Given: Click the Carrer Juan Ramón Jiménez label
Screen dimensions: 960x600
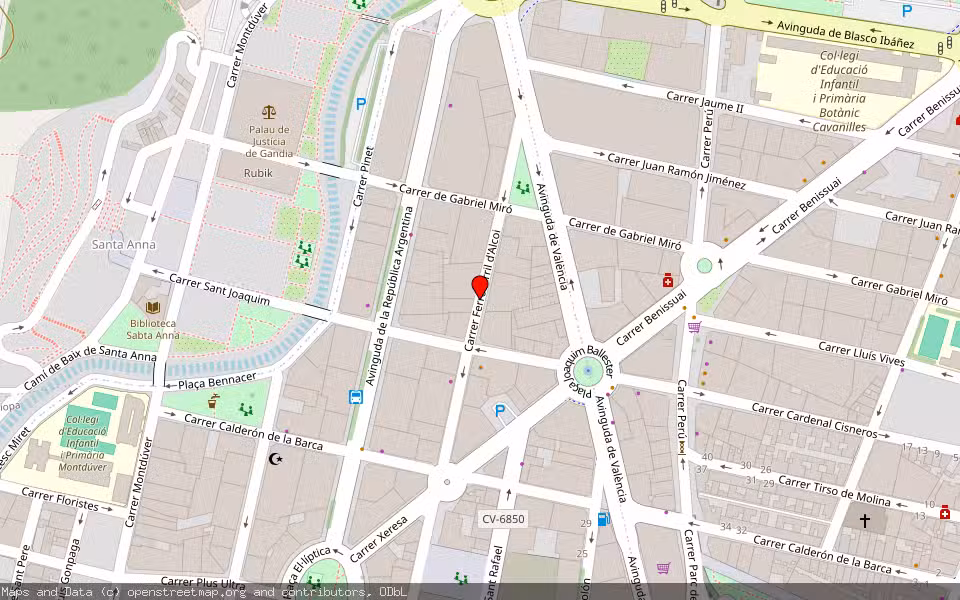Looking at the screenshot, I should click(x=677, y=171).
